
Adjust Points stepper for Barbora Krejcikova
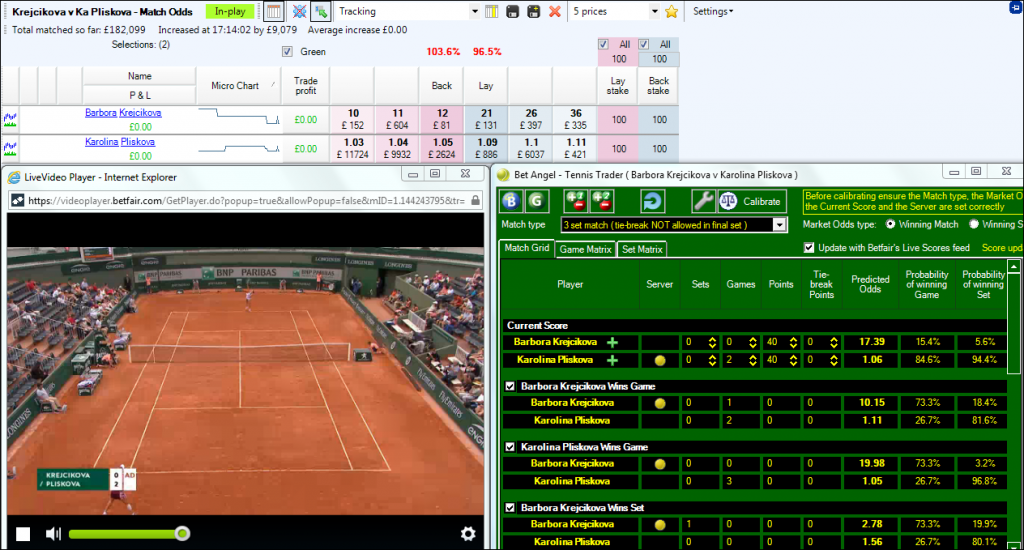coord(793,342)
